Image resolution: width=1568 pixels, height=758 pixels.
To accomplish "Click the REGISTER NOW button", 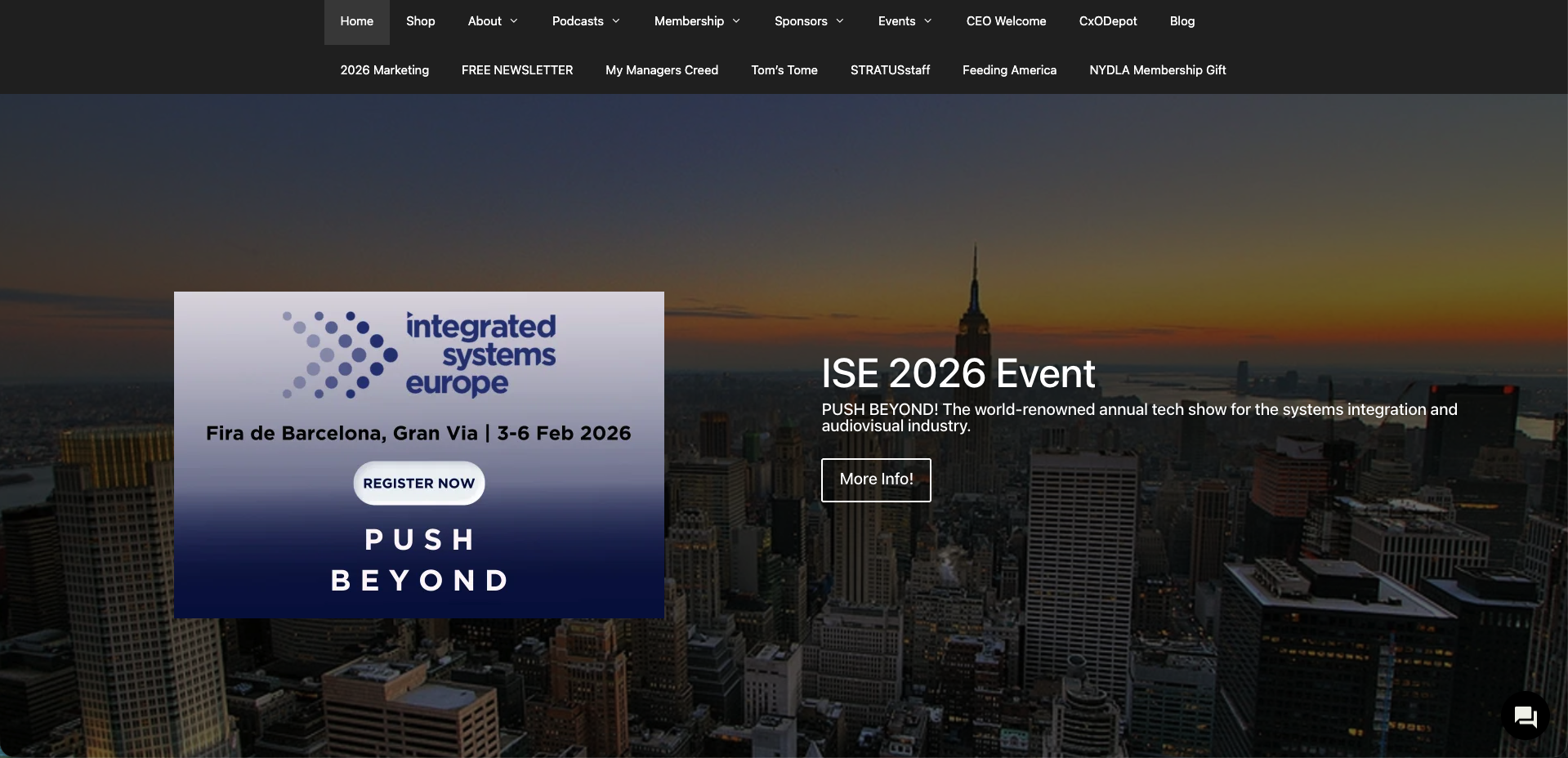I will pos(418,483).
